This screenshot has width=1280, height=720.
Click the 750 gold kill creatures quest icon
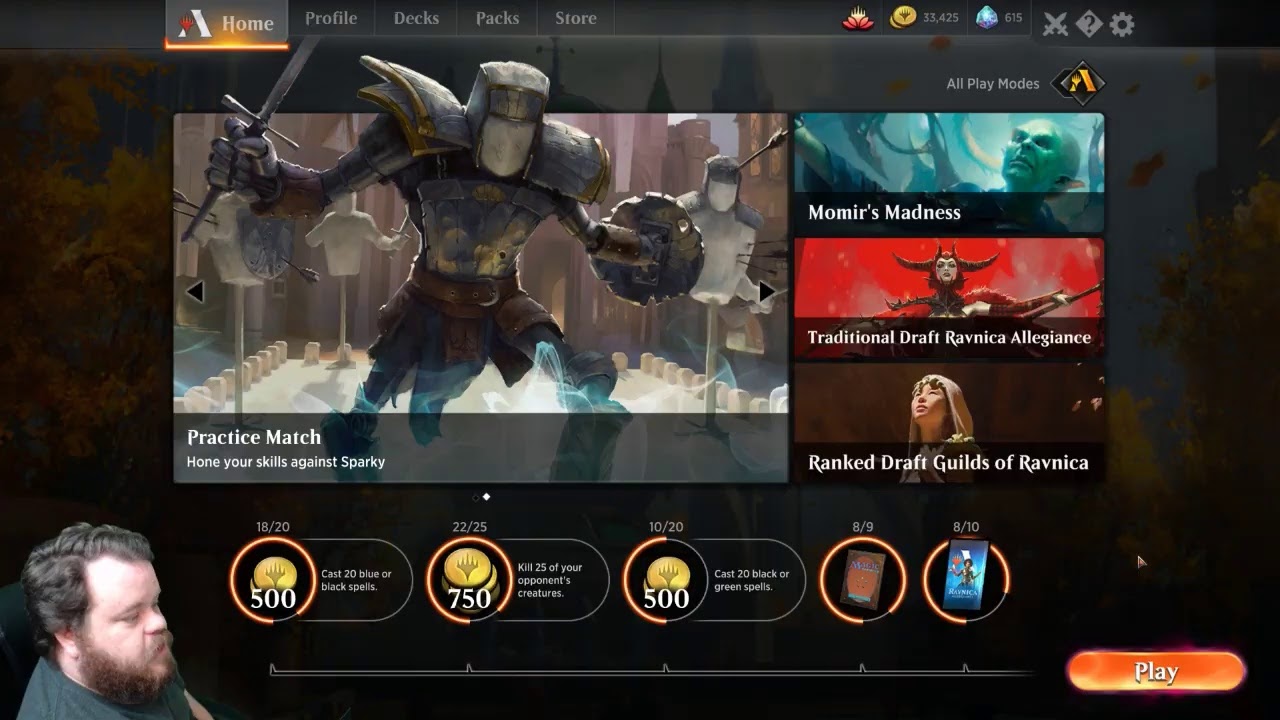pyautogui.click(x=469, y=580)
